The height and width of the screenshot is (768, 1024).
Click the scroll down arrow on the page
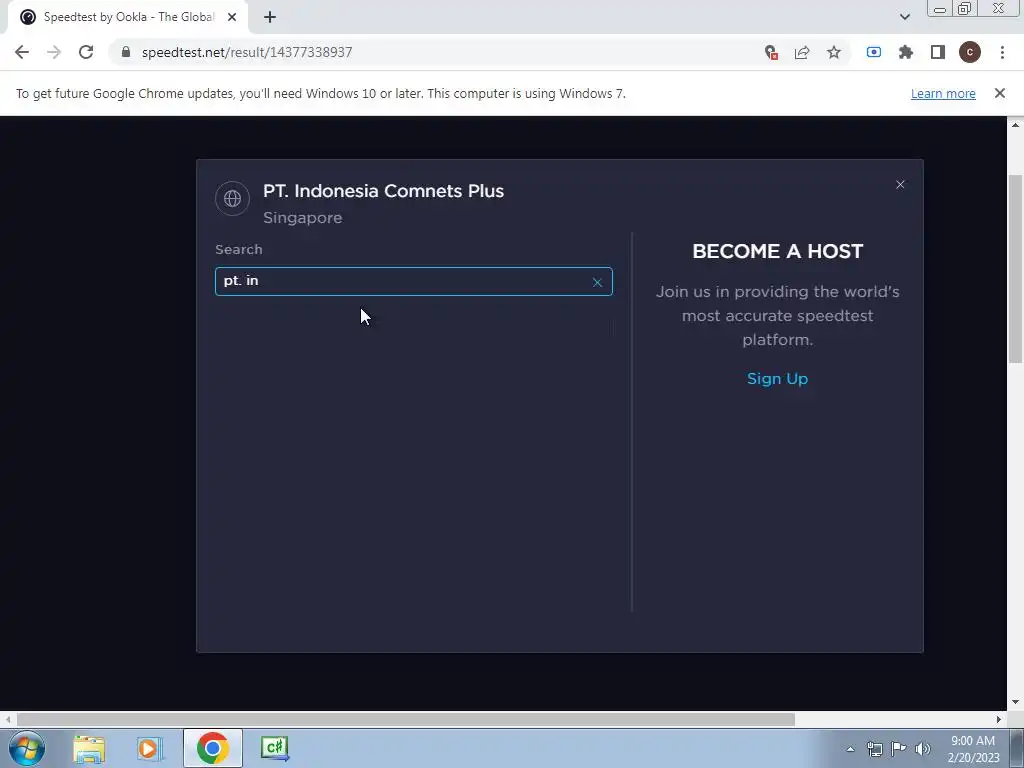click(1015, 702)
